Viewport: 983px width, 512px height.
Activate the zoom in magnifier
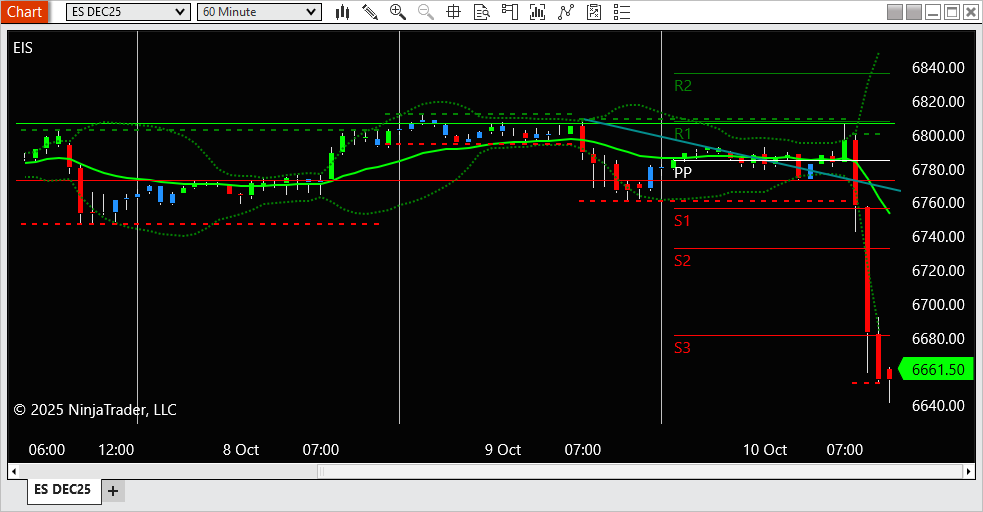pos(397,12)
